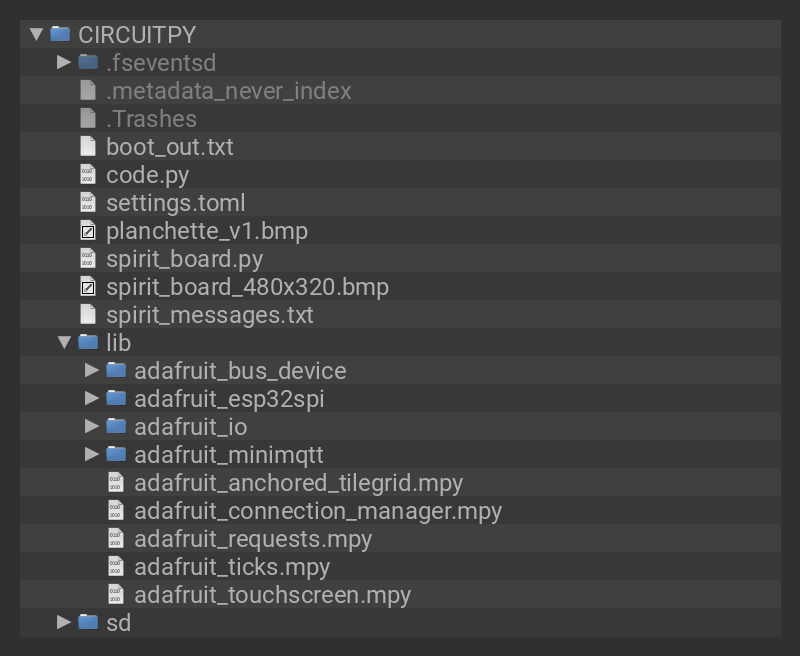Click the adafruit_minimqtt folder icon
This screenshot has width=800, height=656.
point(116,455)
